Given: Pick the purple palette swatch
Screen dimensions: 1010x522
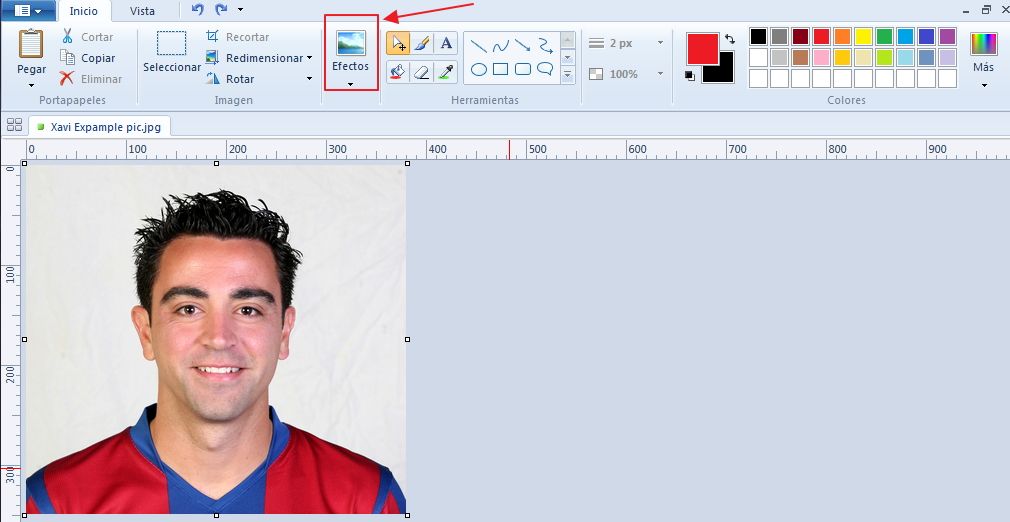Looking at the screenshot, I should point(948,36).
